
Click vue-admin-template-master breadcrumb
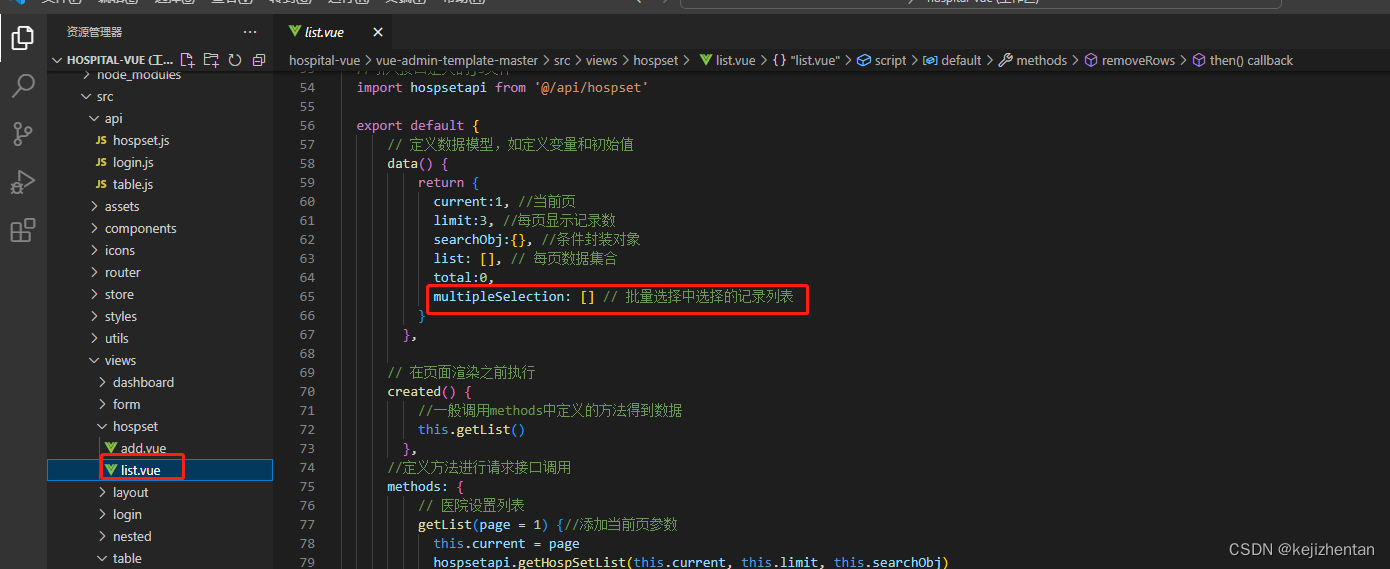click(x=457, y=60)
